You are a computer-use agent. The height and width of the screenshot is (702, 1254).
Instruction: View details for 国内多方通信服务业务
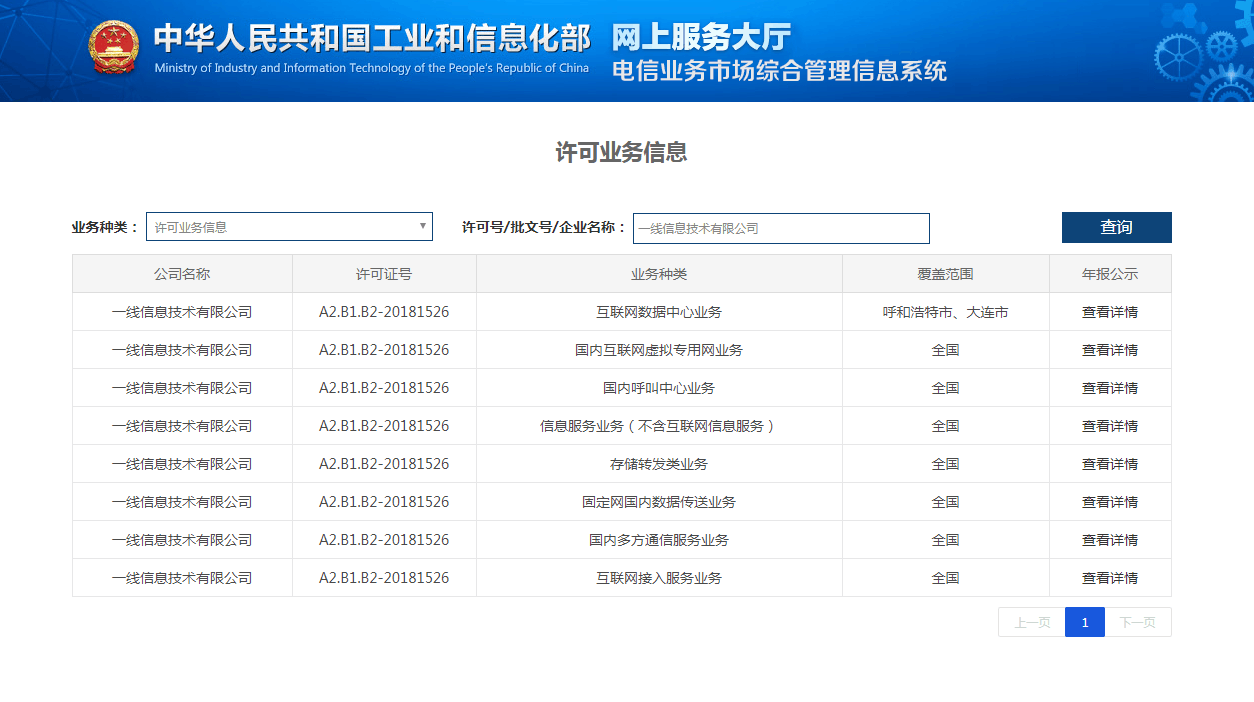pyautogui.click(x=1109, y=540)
